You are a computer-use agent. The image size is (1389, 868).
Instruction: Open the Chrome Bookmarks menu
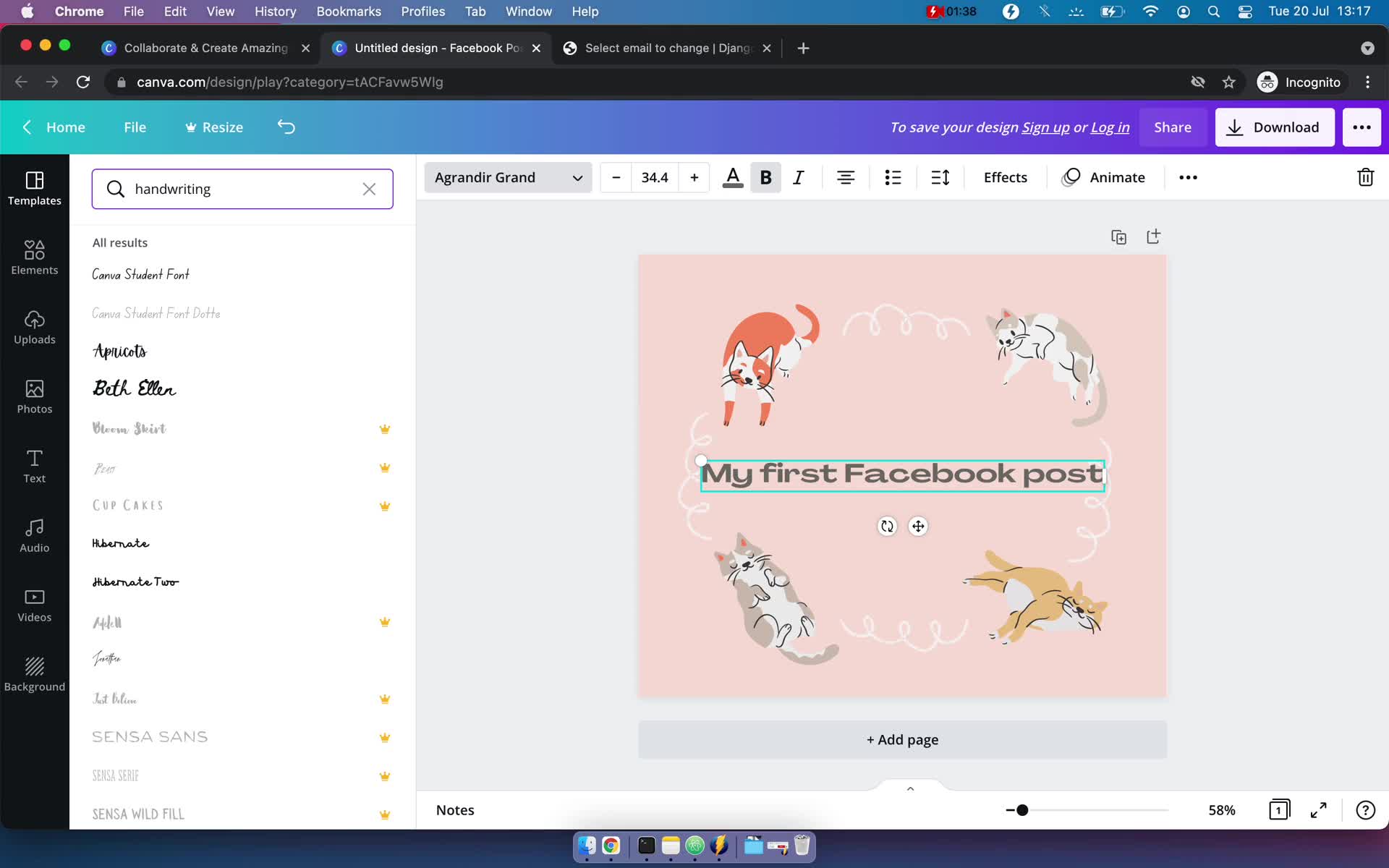click(x=349, y=12)
